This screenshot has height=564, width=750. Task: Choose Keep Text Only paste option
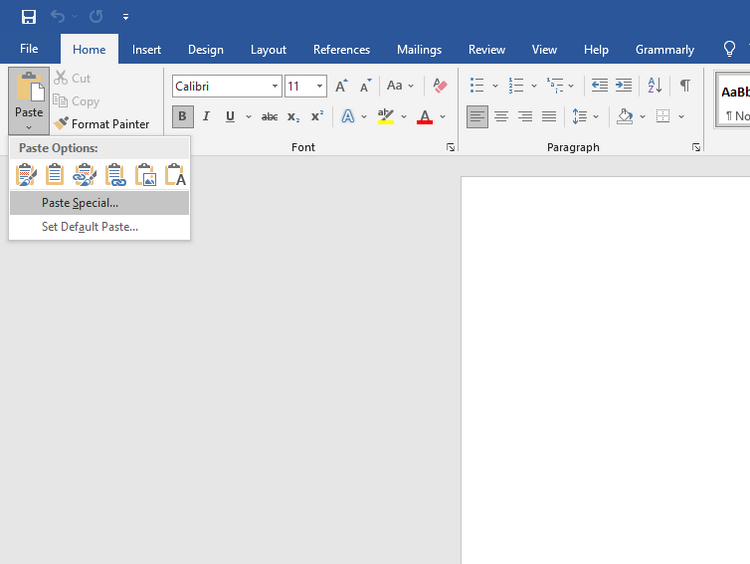point(175,175)
